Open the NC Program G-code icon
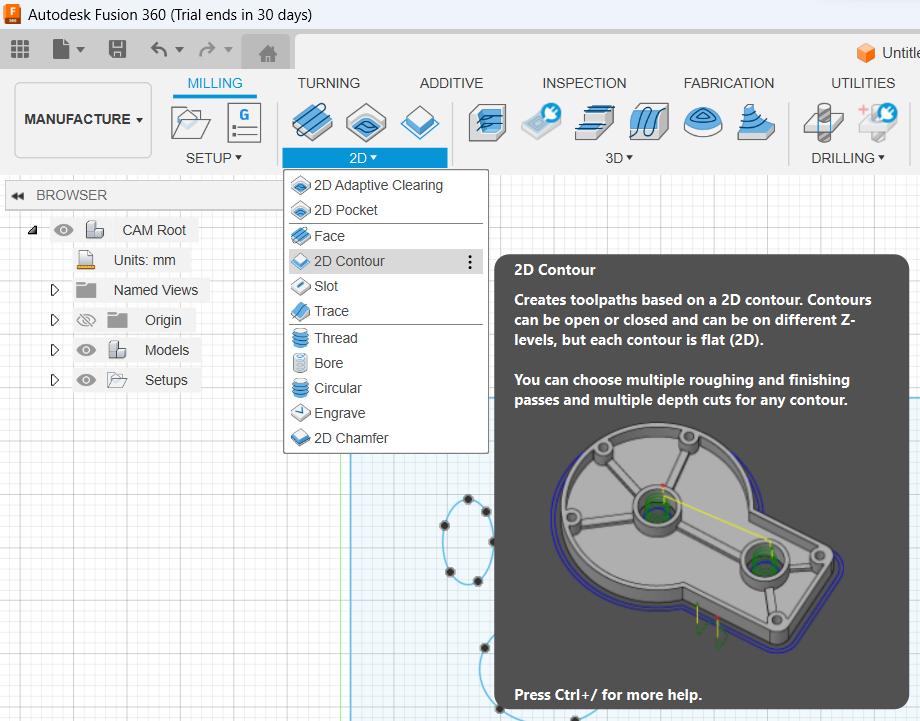Image resolution: width=920 pixels, height=721 pixels. coord(244,123)
